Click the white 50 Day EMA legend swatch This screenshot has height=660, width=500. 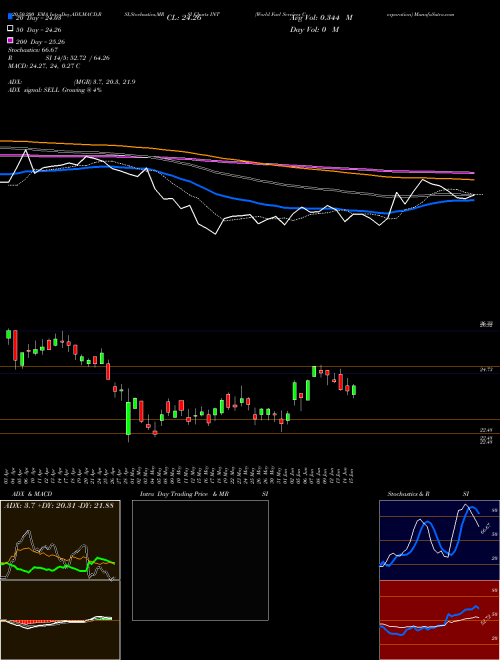(x=11, y=29)
